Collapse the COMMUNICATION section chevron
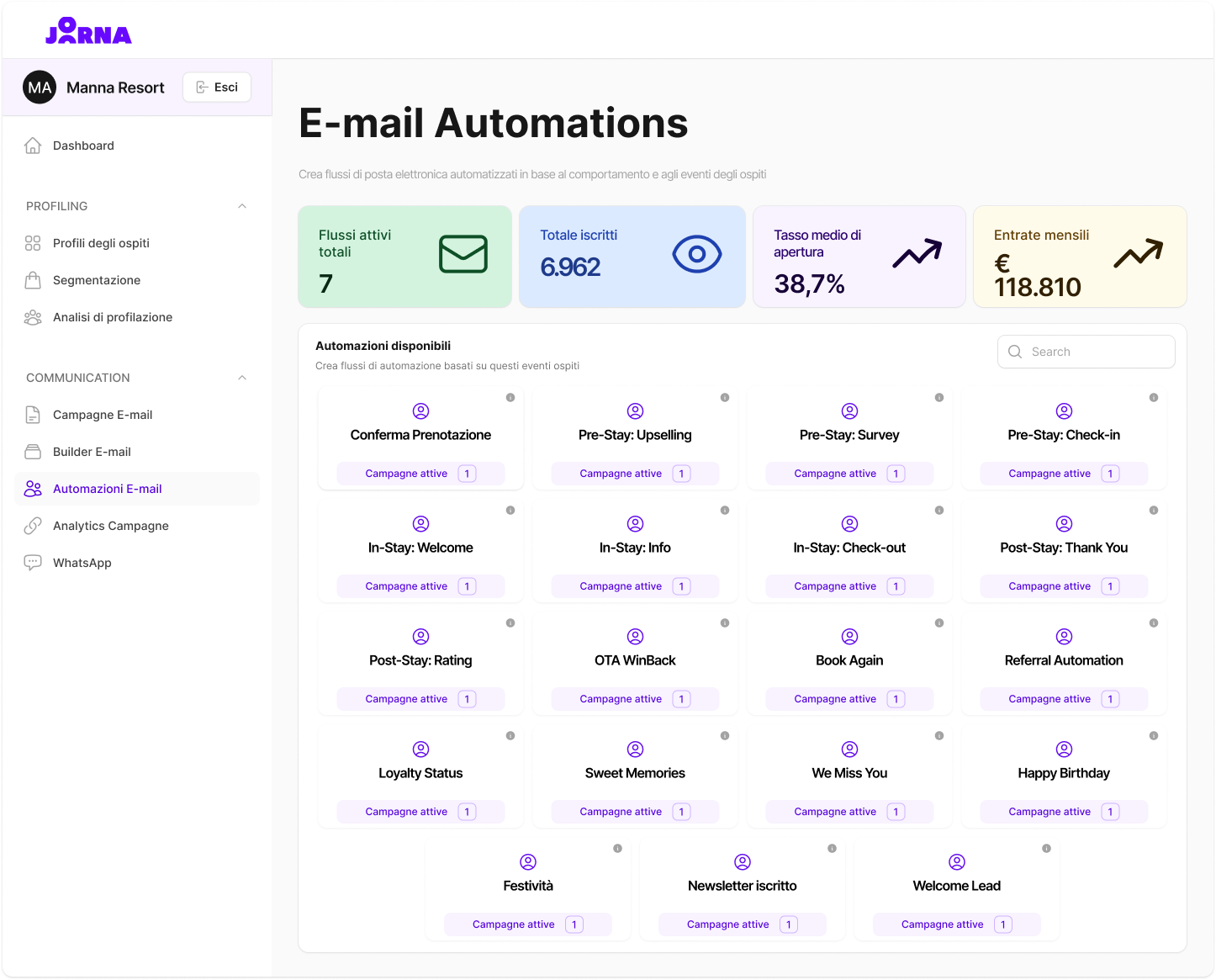The image size is (1216, 980). (242, 378)
